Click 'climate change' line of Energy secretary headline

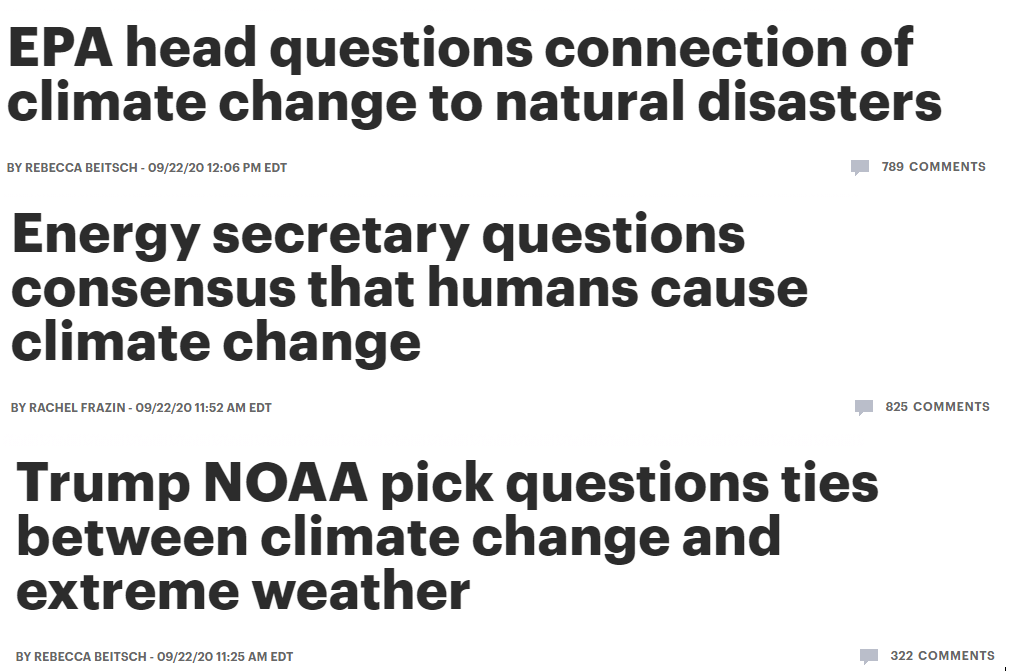click(216, 342)
